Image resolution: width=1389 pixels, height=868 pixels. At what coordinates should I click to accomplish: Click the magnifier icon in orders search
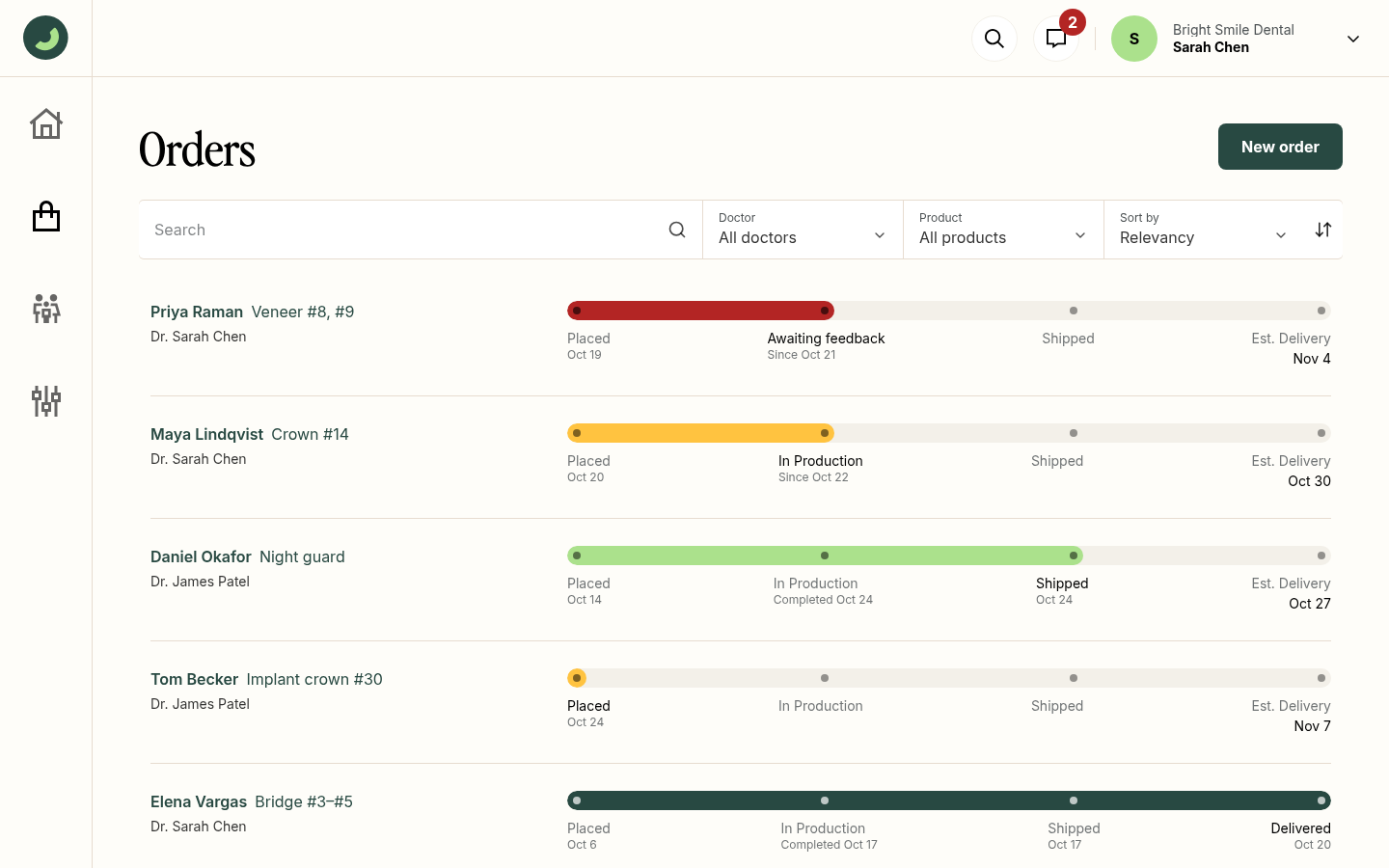pos(677,230)
